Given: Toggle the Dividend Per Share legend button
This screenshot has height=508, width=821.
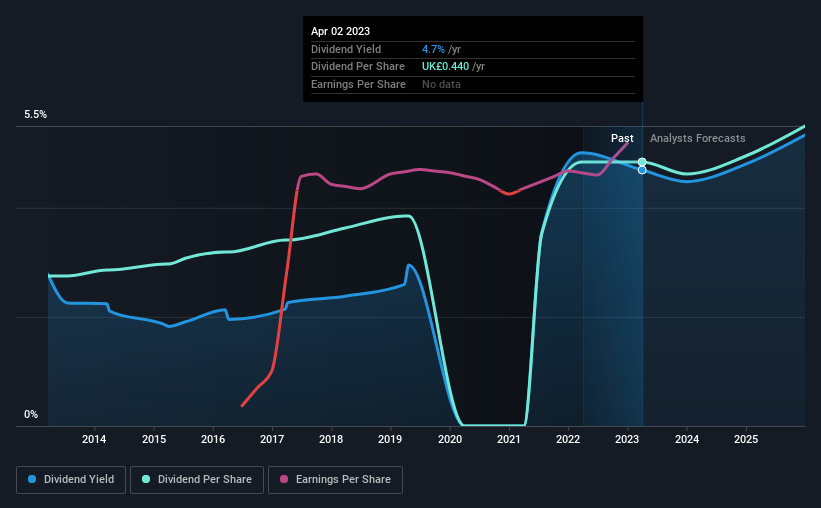Looking at the screenshot, I should click(x=197, y=479).
